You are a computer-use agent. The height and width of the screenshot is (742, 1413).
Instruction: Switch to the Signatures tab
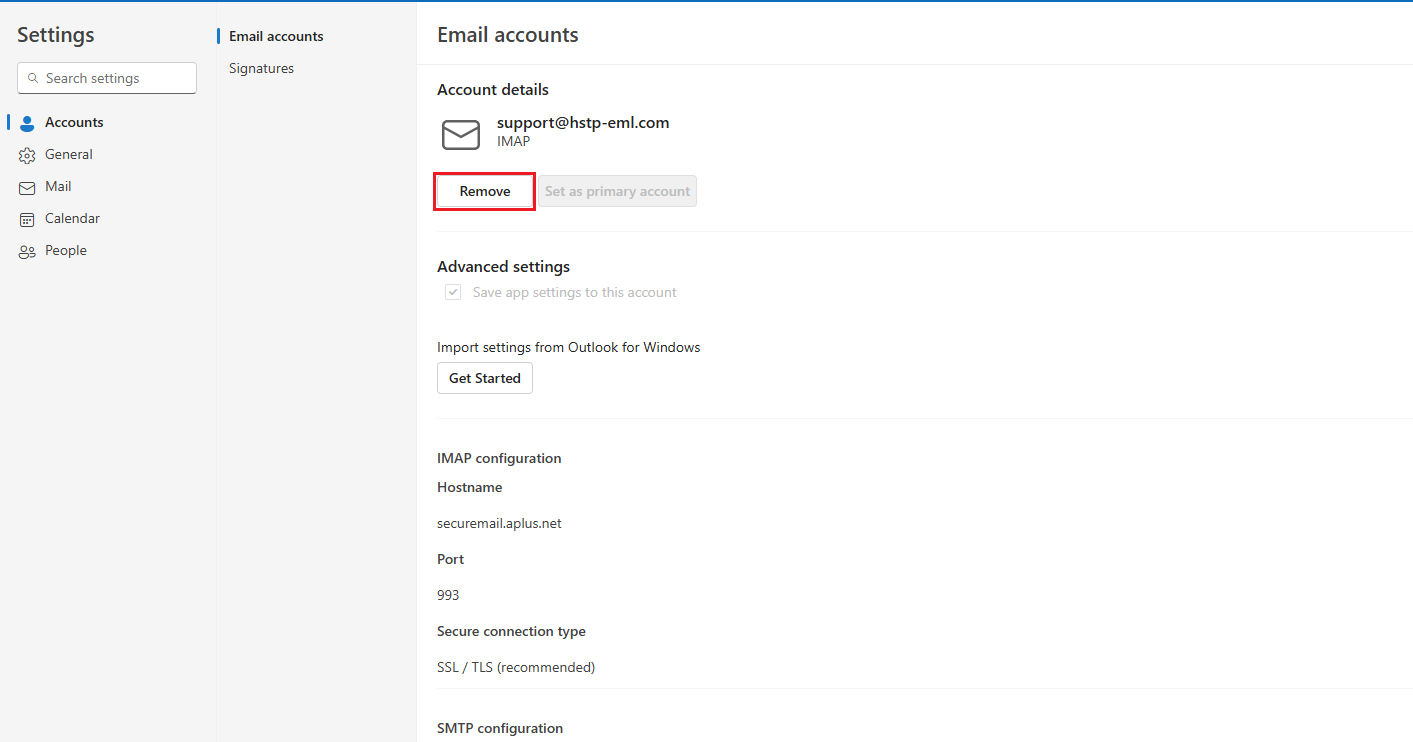[261, 68]
